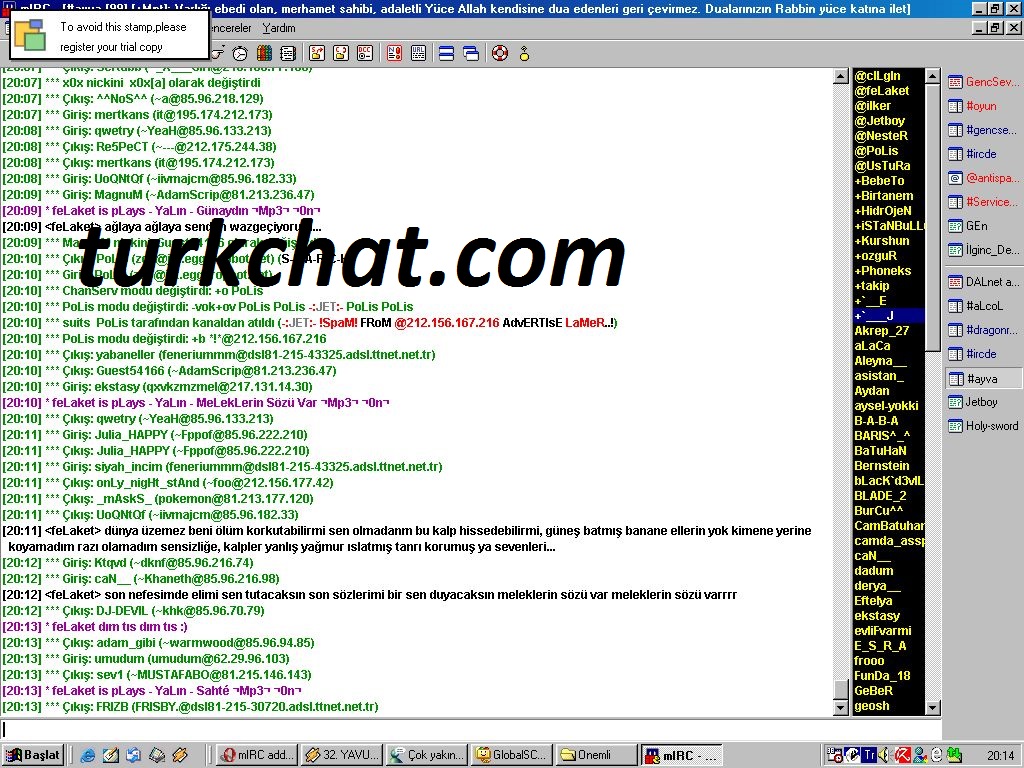Switch to the #Service... channel window
This screenshot has height=768, width=1024.
pos(983,202)
